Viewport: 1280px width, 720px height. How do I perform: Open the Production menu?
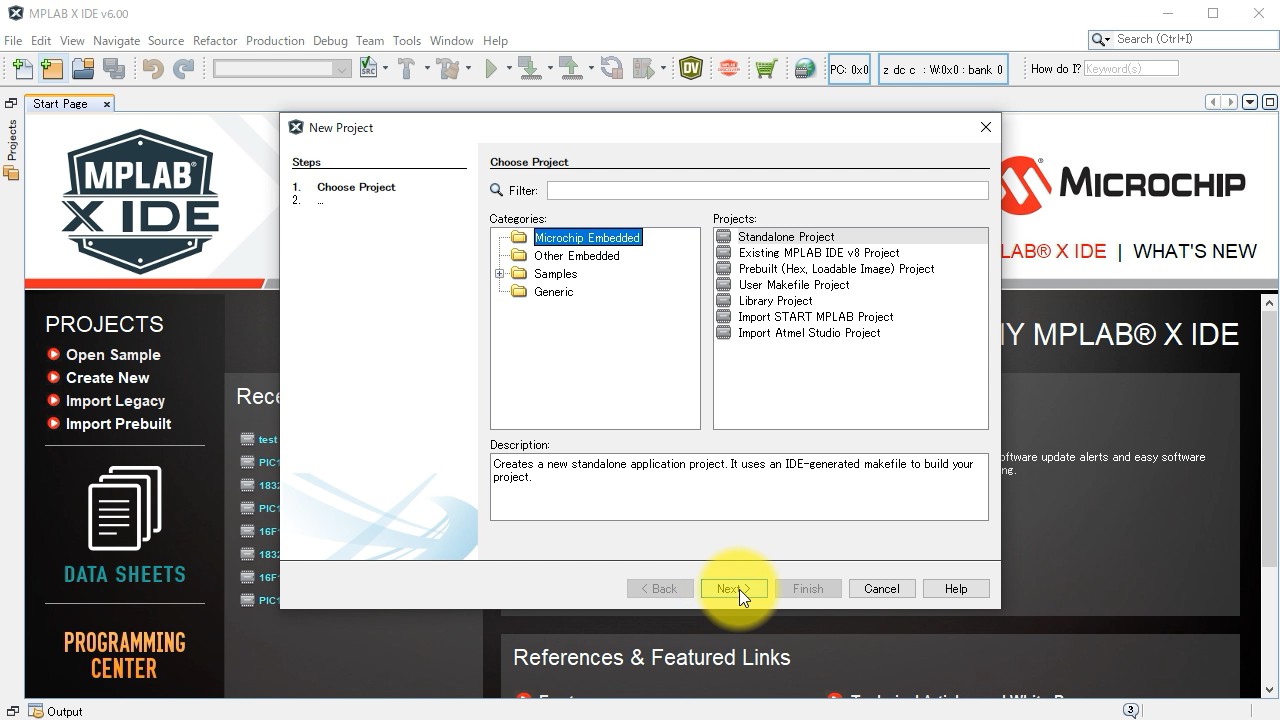[x=275, y=41]
